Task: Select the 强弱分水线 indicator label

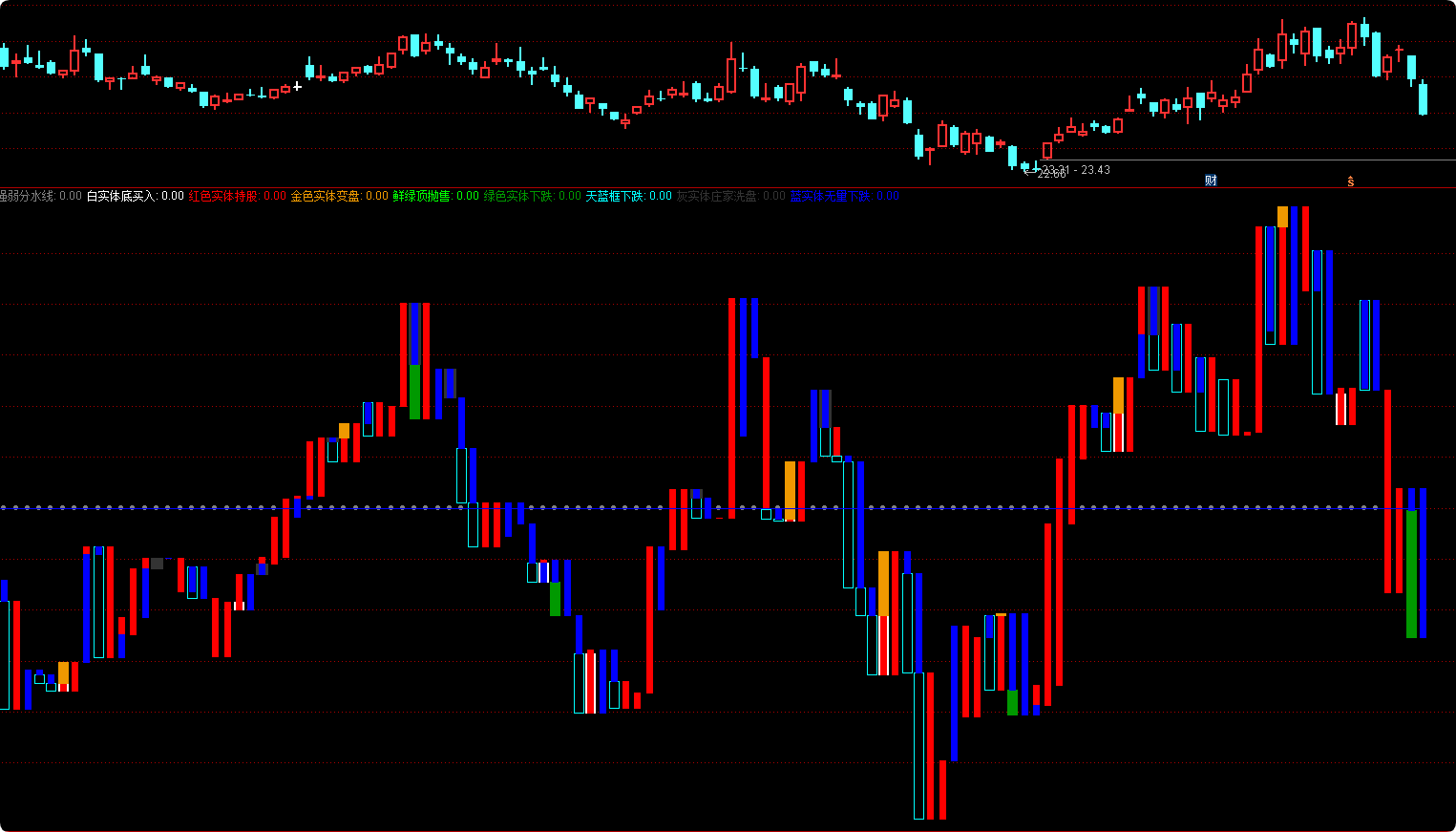Action: (x=27, y=196)
